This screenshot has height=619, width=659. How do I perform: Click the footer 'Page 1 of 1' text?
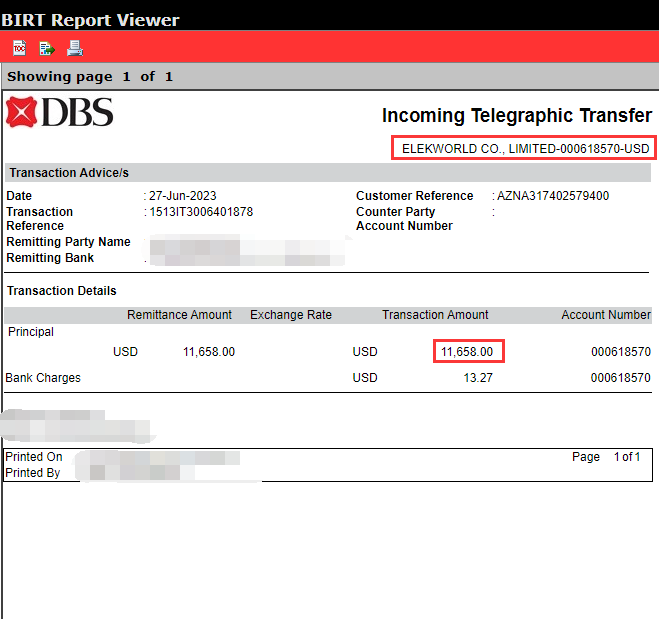coord(606,457)
